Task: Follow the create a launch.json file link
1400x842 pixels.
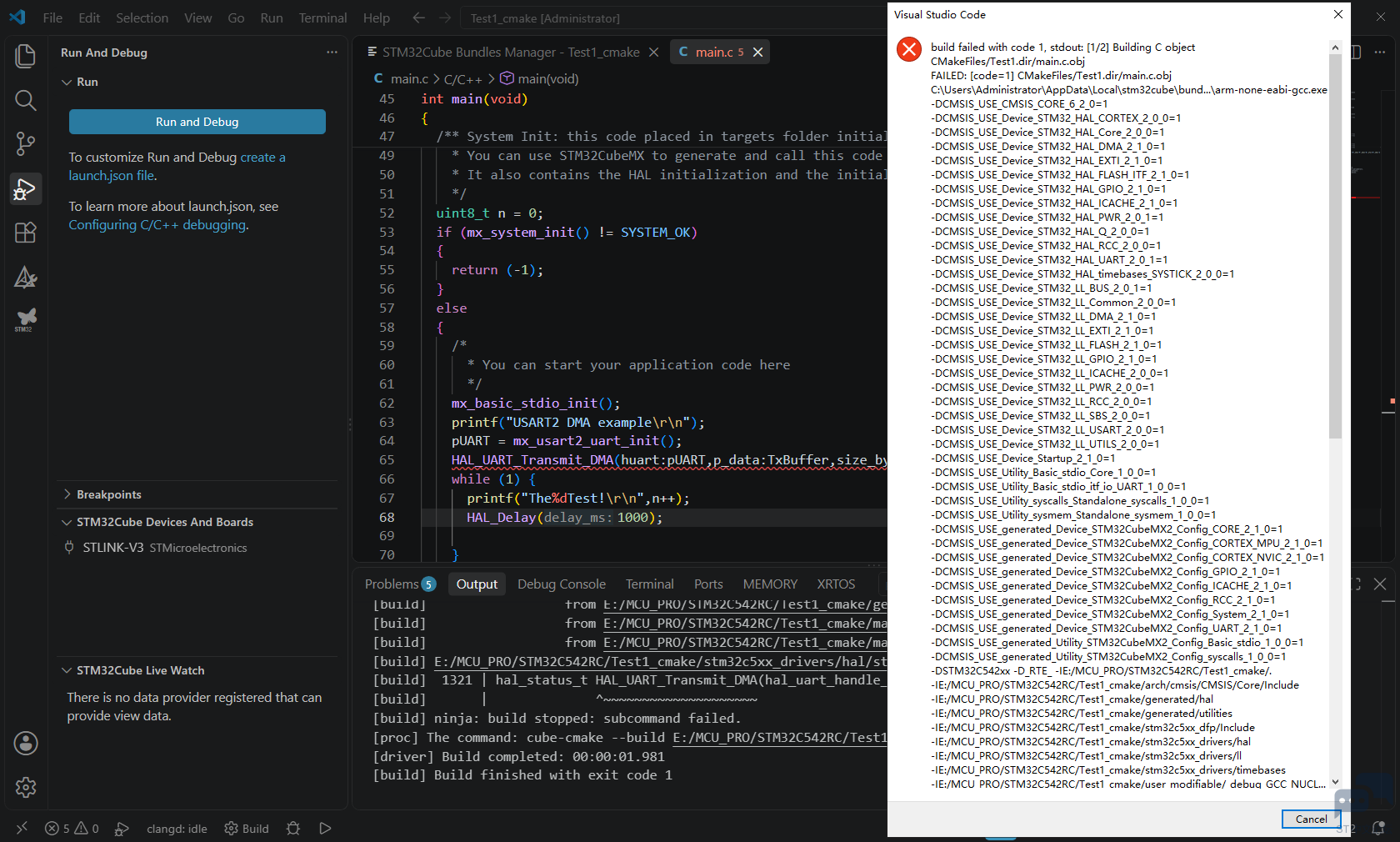Action: pyautogui.click(x=177, y=166)
